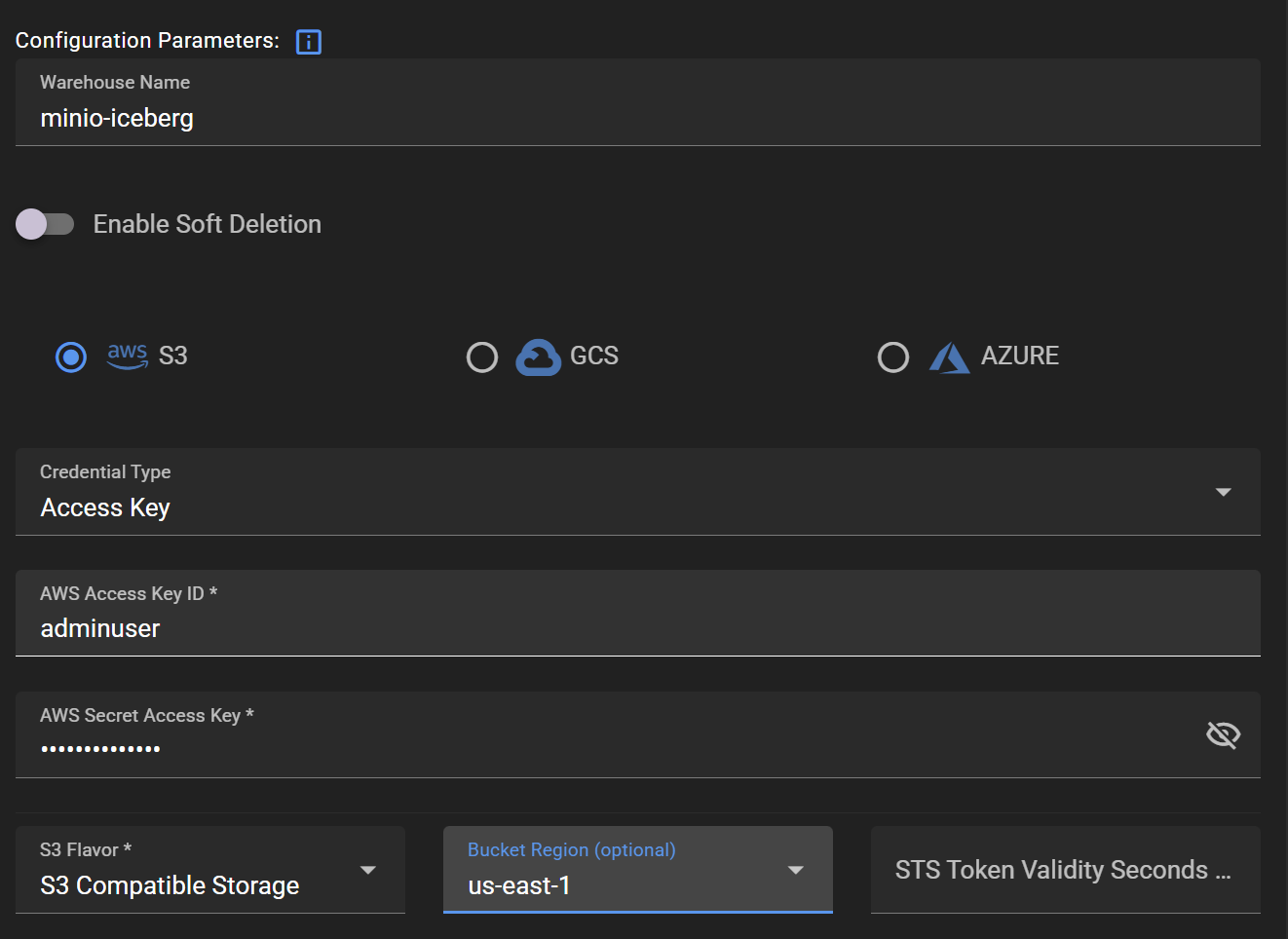The width and height of the screenshot is (1288, 939).
Task: Select the S3 radio button
Action: (x=71, y=357)
